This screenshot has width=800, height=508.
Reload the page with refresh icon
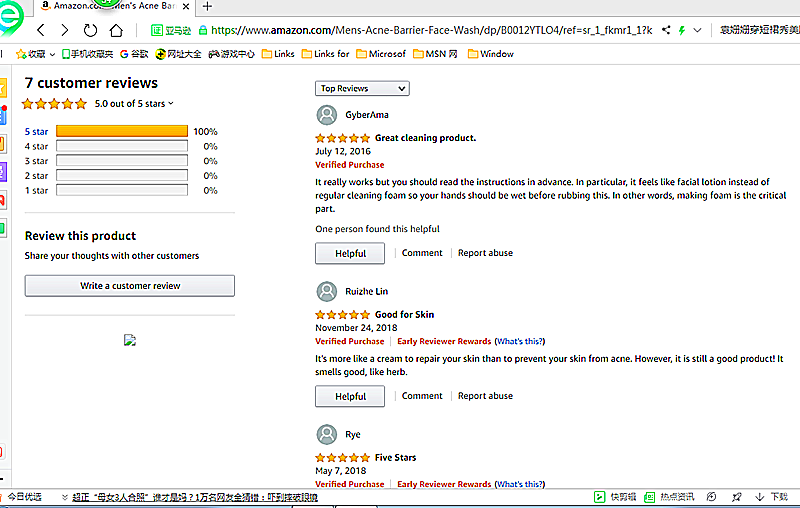pyautogui.click(x=91, y=31)
